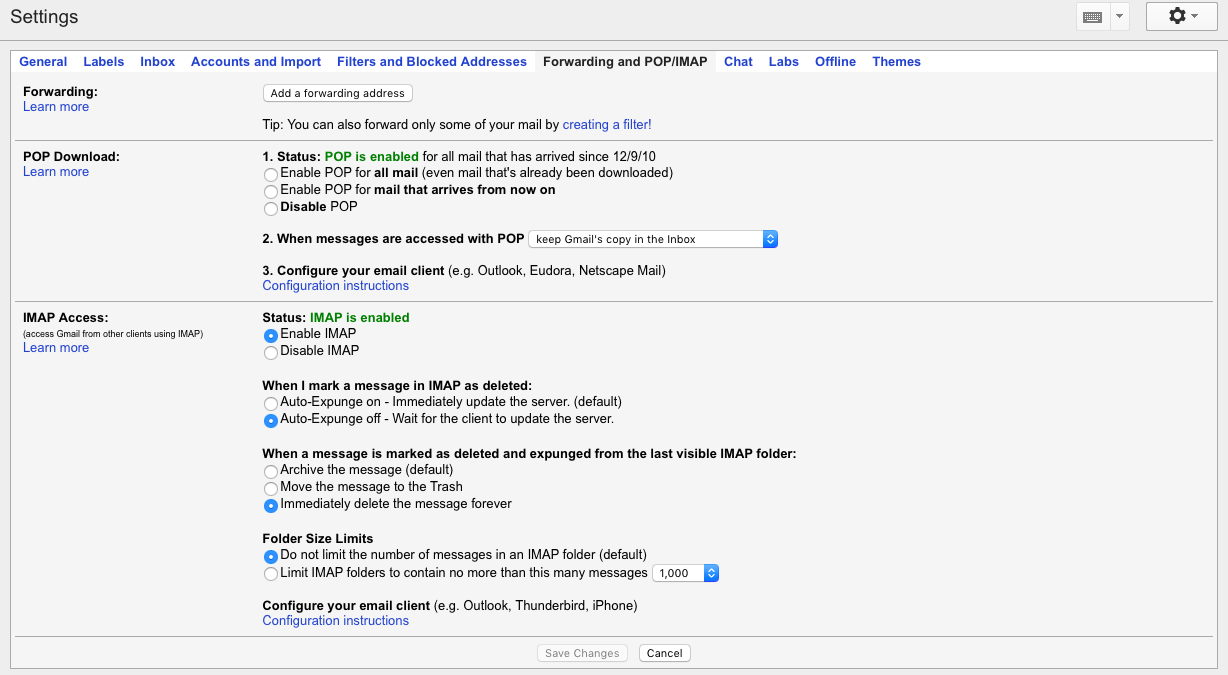Open the 1,000 messages limit dropdown
This screenshot has width=1228, height=675.
(686, 573)
